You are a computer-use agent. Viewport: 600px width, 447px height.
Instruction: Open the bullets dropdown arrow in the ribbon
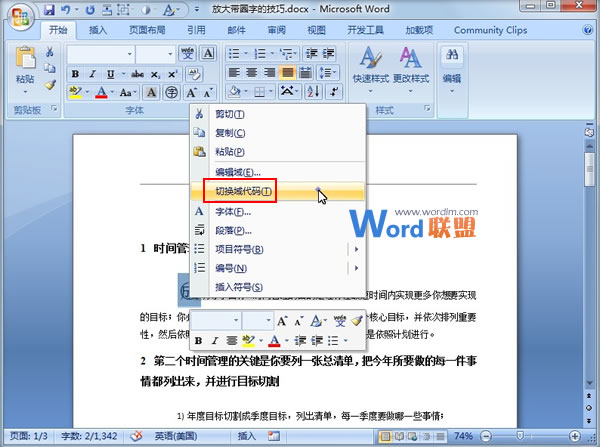pyautogui.click(x=246, y=53)
